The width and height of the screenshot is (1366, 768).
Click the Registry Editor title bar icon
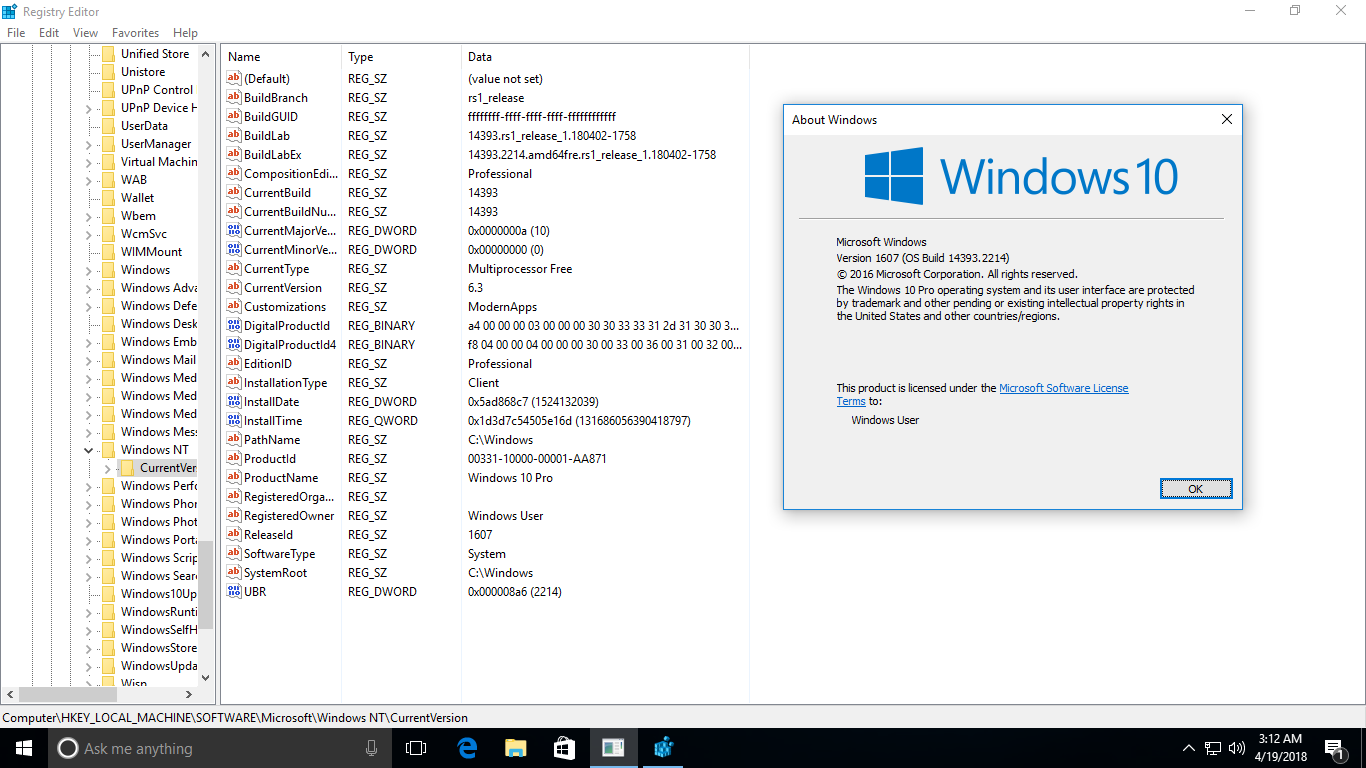pos(11,11)
